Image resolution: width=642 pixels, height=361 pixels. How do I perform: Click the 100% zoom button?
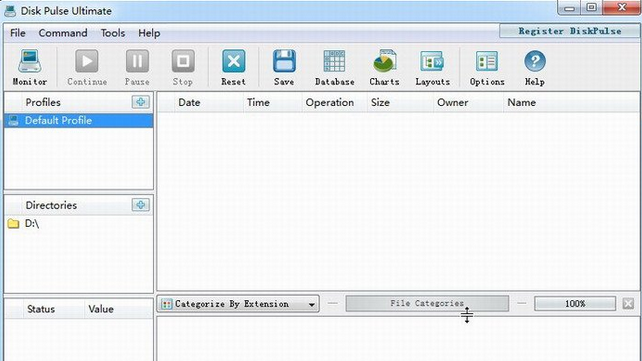coord(575,304)
